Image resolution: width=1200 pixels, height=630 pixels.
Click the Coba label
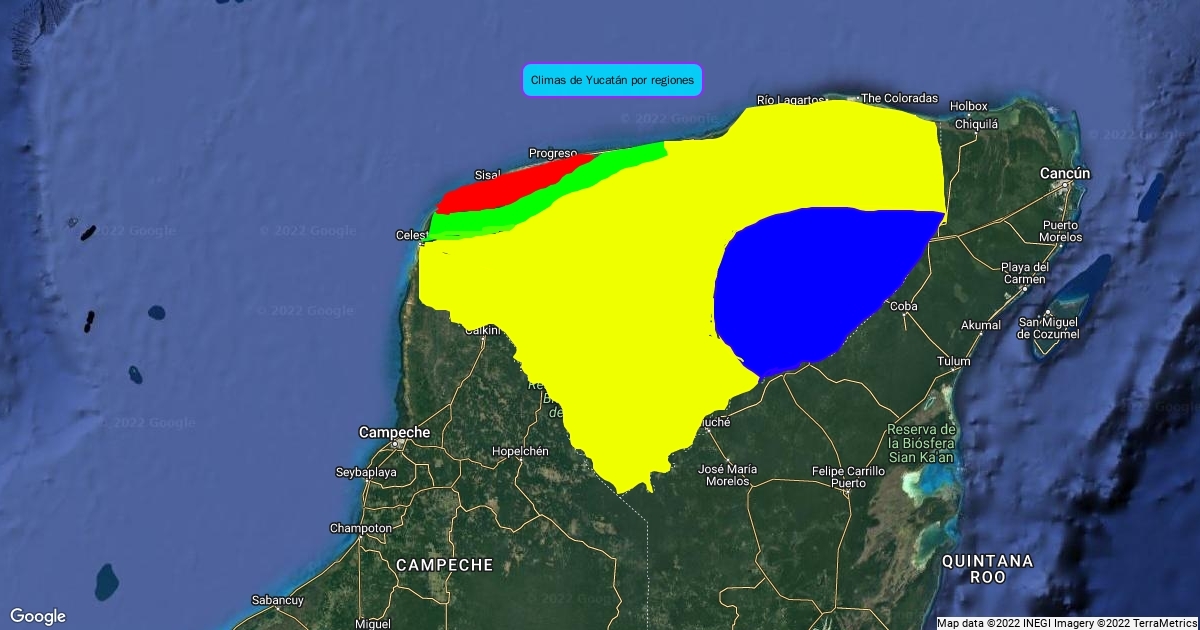point(904,306)
